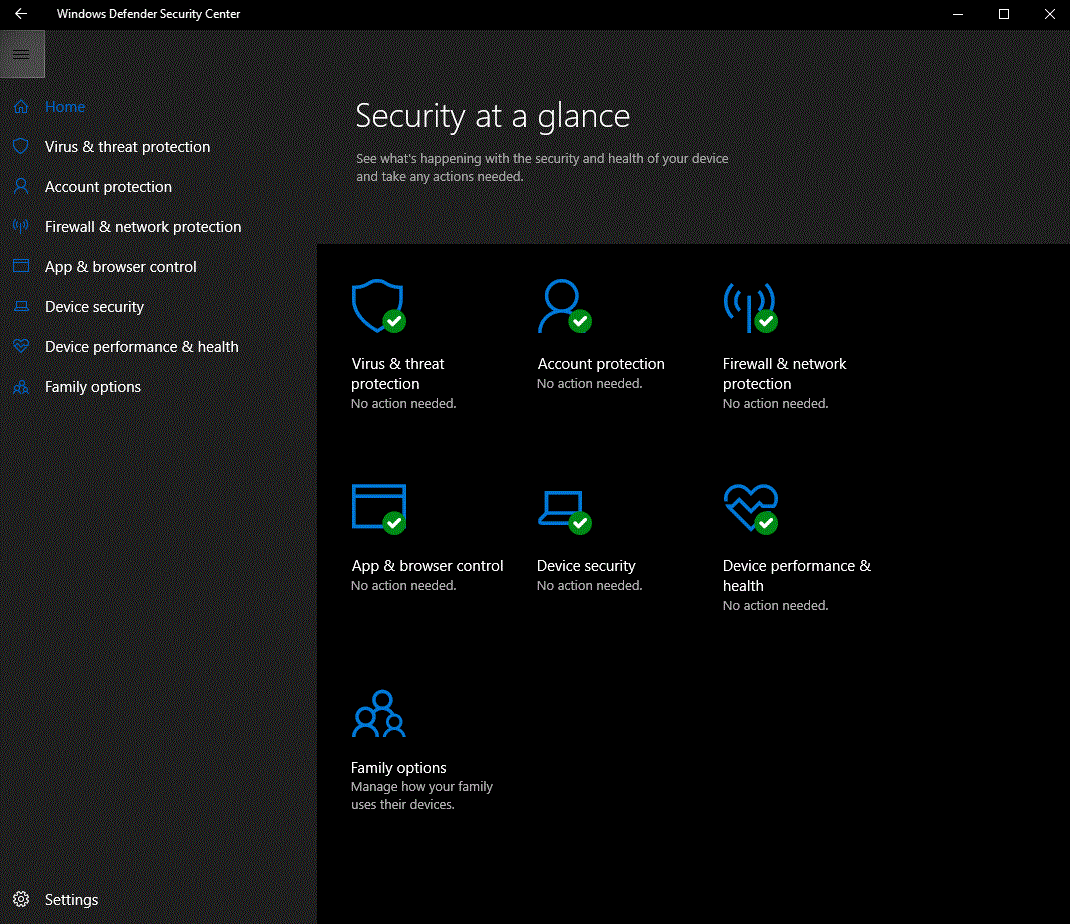Click the Settings gear icon
Viewport: 1070px width, 924px height.
pos(21,899)
